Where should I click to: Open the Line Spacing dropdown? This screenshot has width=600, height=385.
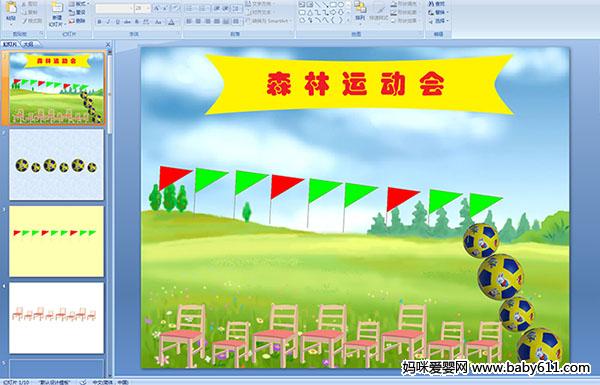click(237, 8)
